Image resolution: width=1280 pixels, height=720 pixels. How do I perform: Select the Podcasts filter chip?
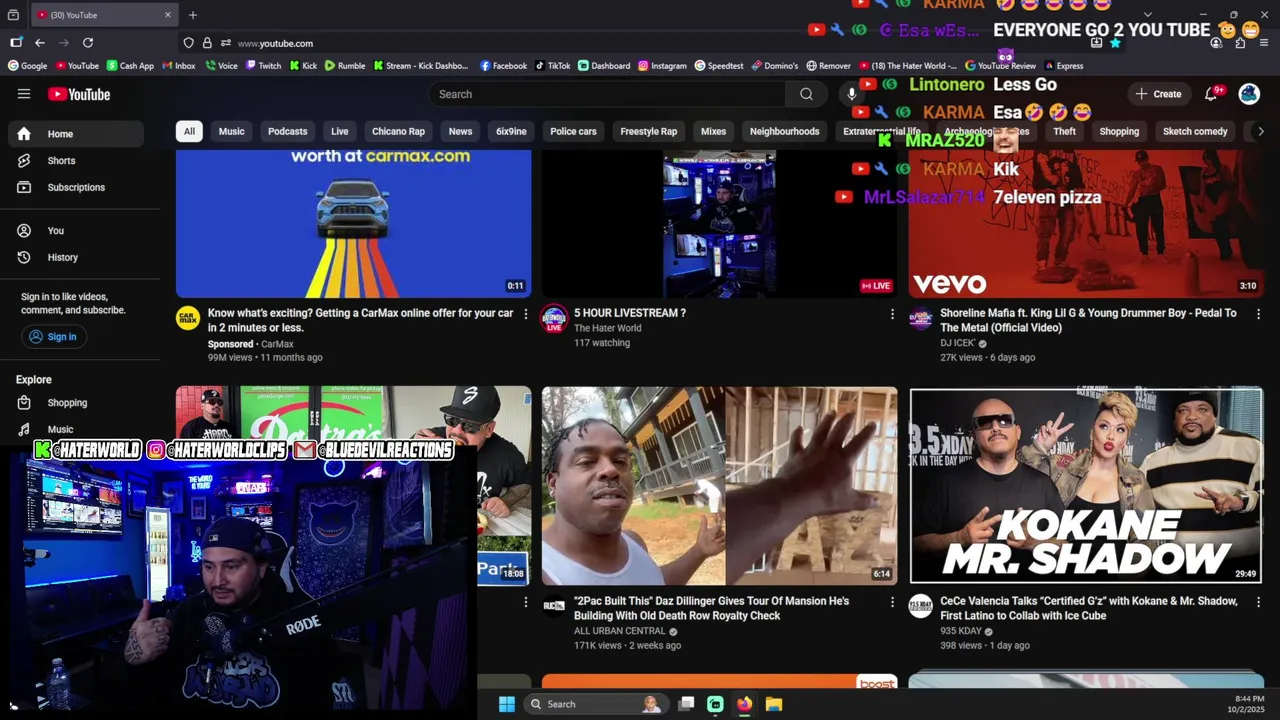pyautogui.click(x=287, y=131)
